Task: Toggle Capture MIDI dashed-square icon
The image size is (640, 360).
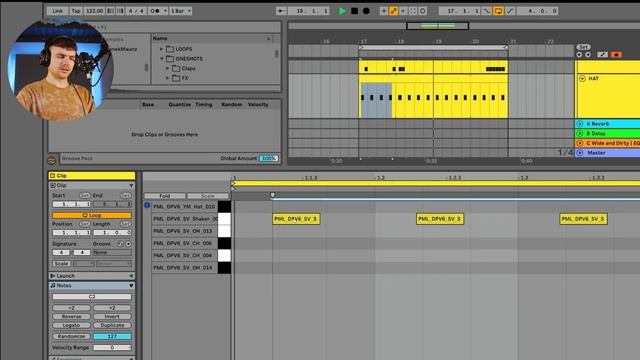Action: point(413,11)
